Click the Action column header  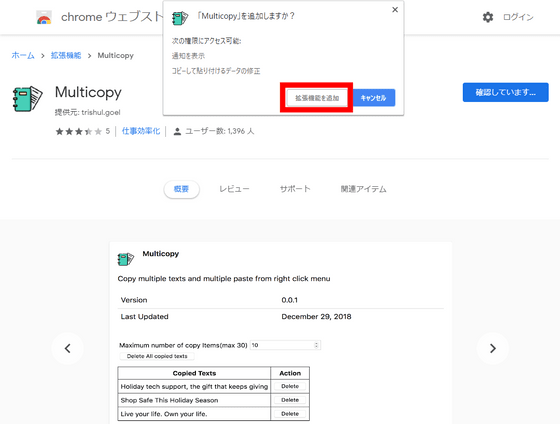(290, 373)
